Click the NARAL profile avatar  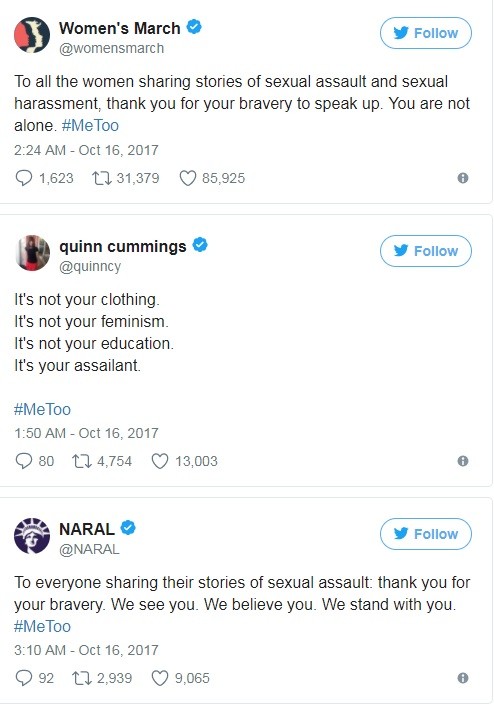[x=32, y=536]
